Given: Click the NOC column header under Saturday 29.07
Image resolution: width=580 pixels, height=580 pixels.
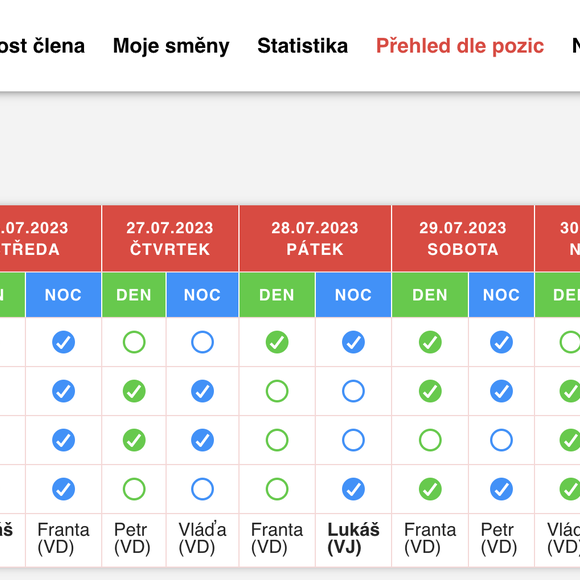Looking at the screenshot, I should tap(501, 295).
